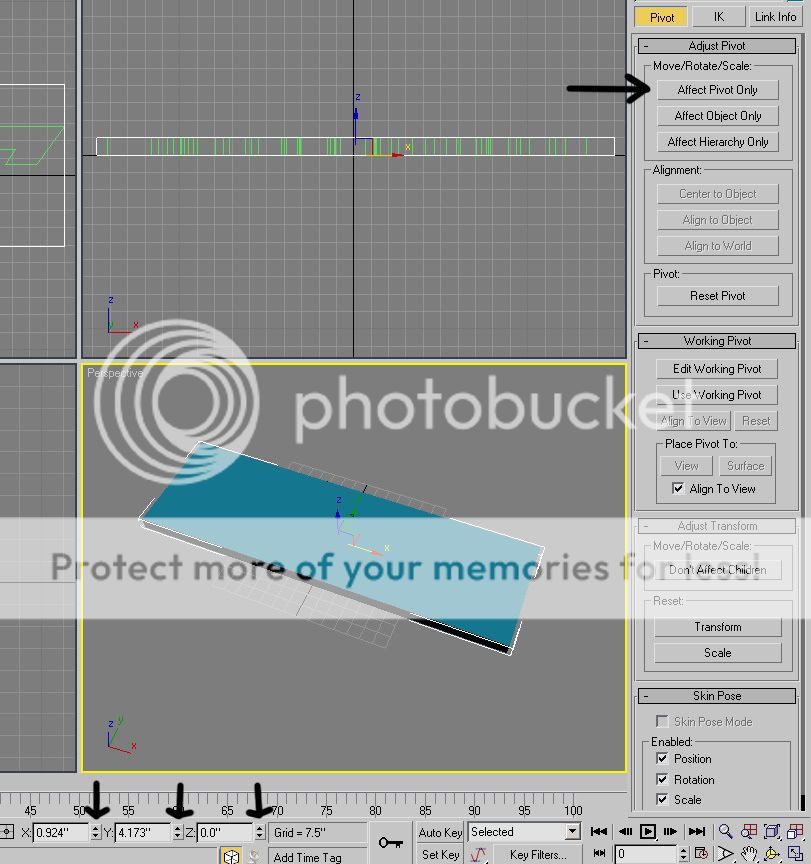Uncheck the Scale checkbox under Enabled
The width and height of the screenshot is (811, 864).
[x=662, y=800]
